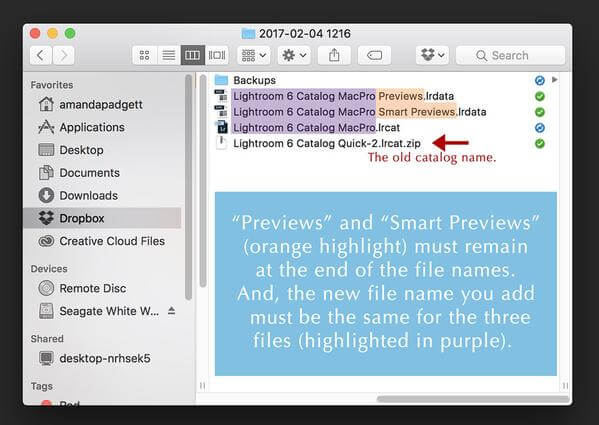
Task: Click sync status icon beside Backups
Action: click(540, 81)
